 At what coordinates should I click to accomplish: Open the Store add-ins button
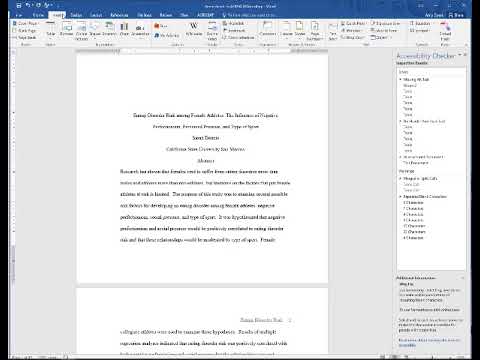[161, 26]
